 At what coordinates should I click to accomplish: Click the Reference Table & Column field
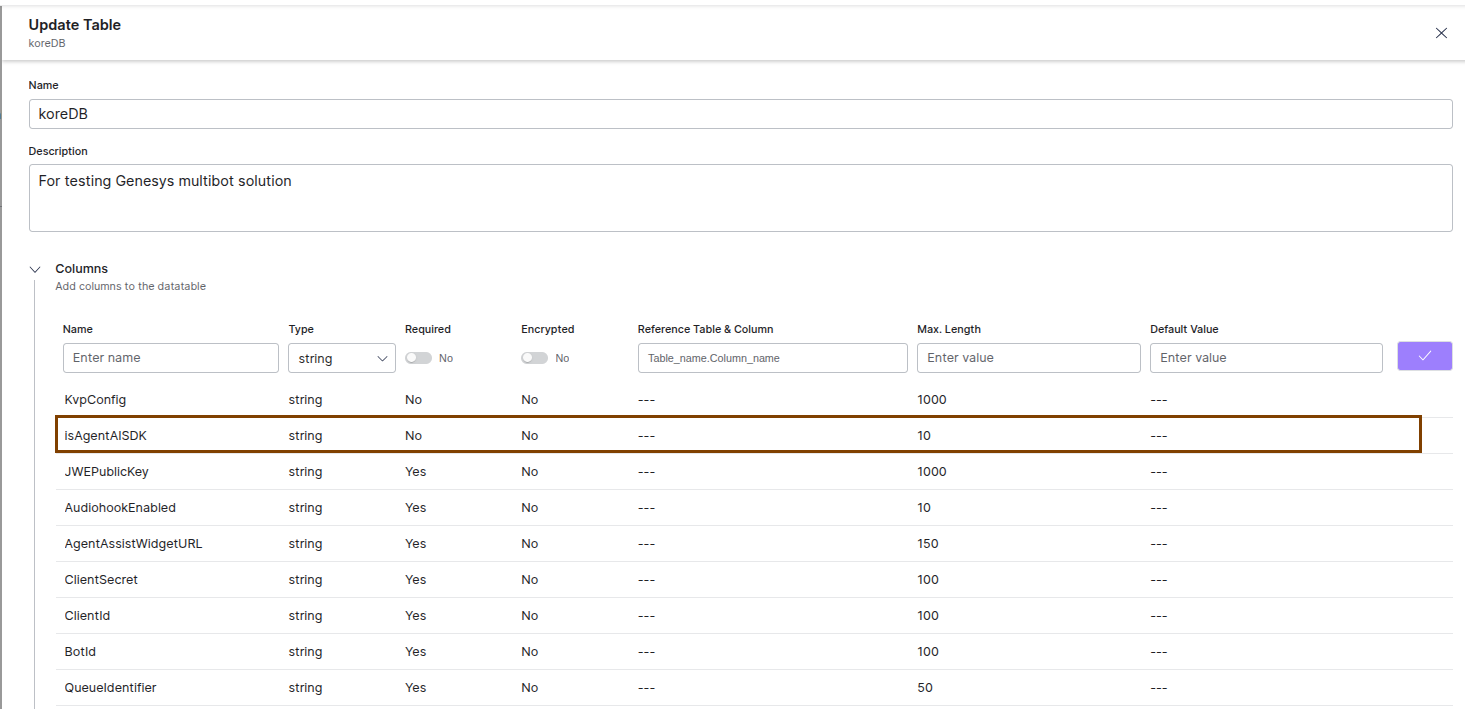[772, 358]
